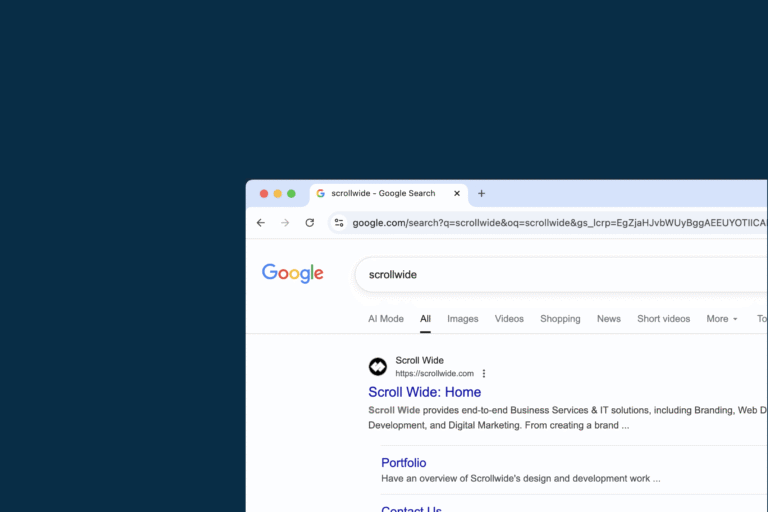Viewport: 768px width, 512px height.
Task: Open the Portfolio sitelink
Action: point(403,462)
